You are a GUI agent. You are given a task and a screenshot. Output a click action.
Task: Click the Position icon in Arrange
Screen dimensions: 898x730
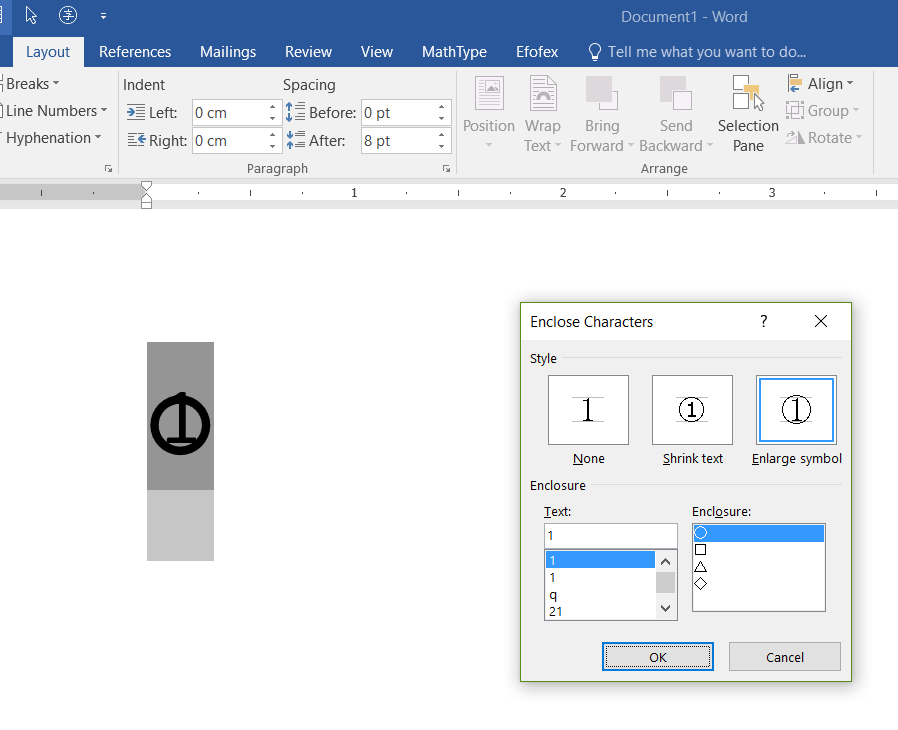tap(489, 96)
